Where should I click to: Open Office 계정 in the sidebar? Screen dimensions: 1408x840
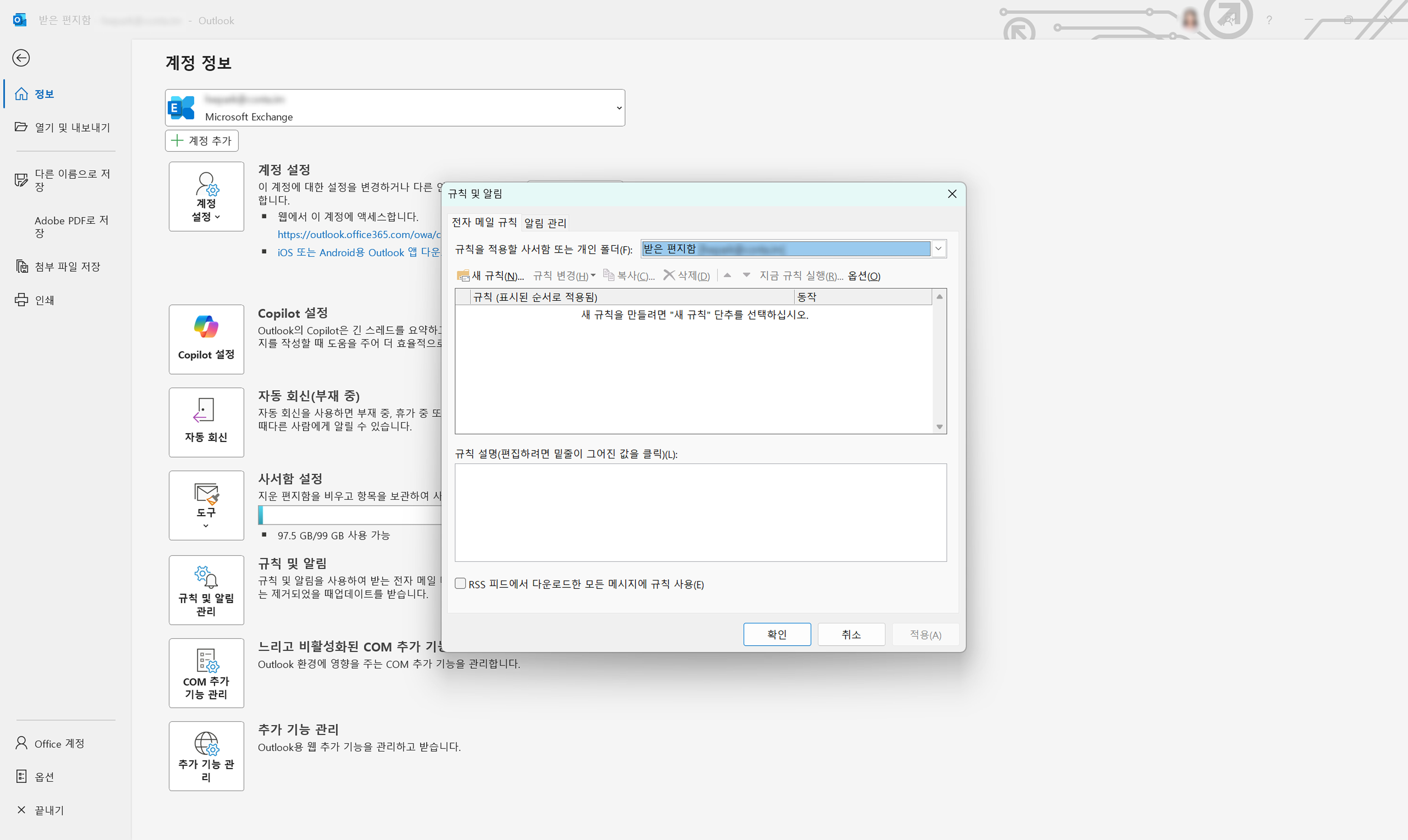[50, 743]
